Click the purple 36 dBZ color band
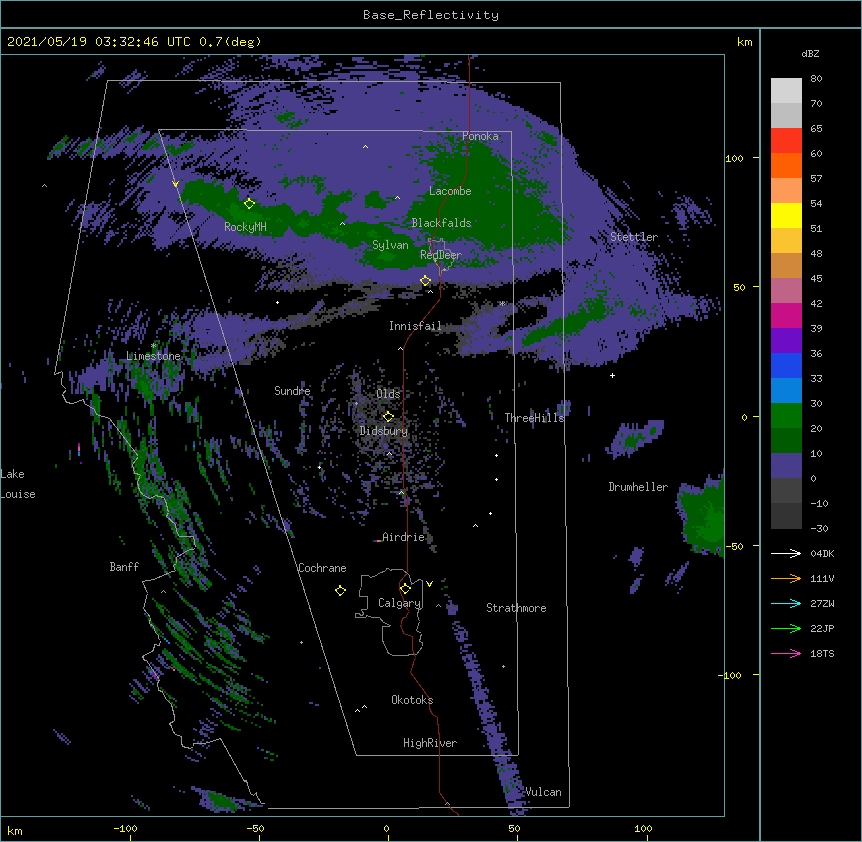The height and width of the screenshot is (842, 862). pos(786,341)
